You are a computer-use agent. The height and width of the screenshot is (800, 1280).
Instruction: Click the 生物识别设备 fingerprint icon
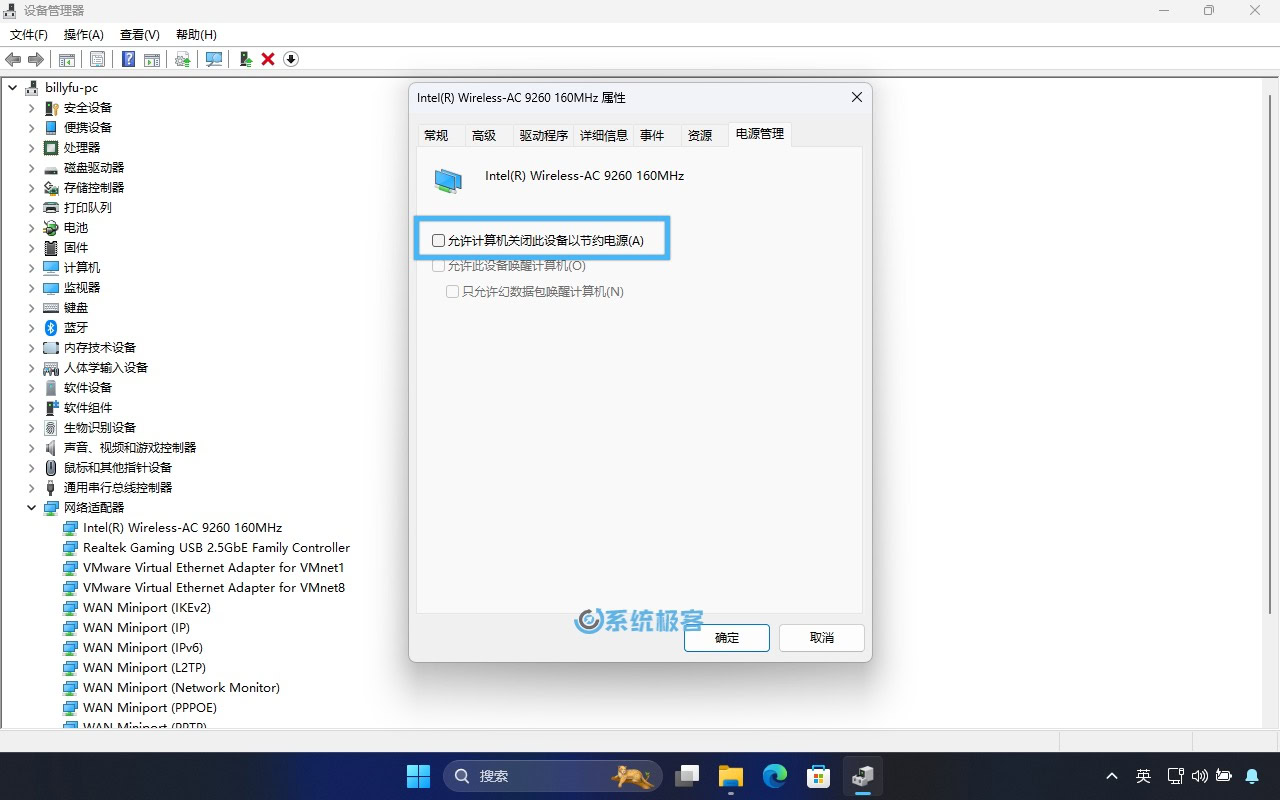pos(51,427)
